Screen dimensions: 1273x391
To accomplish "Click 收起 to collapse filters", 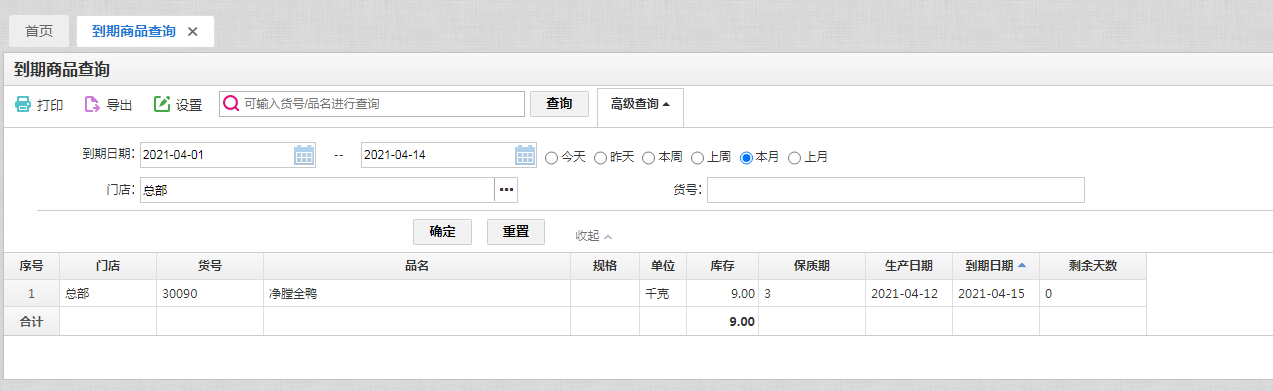I will (593, 236).
